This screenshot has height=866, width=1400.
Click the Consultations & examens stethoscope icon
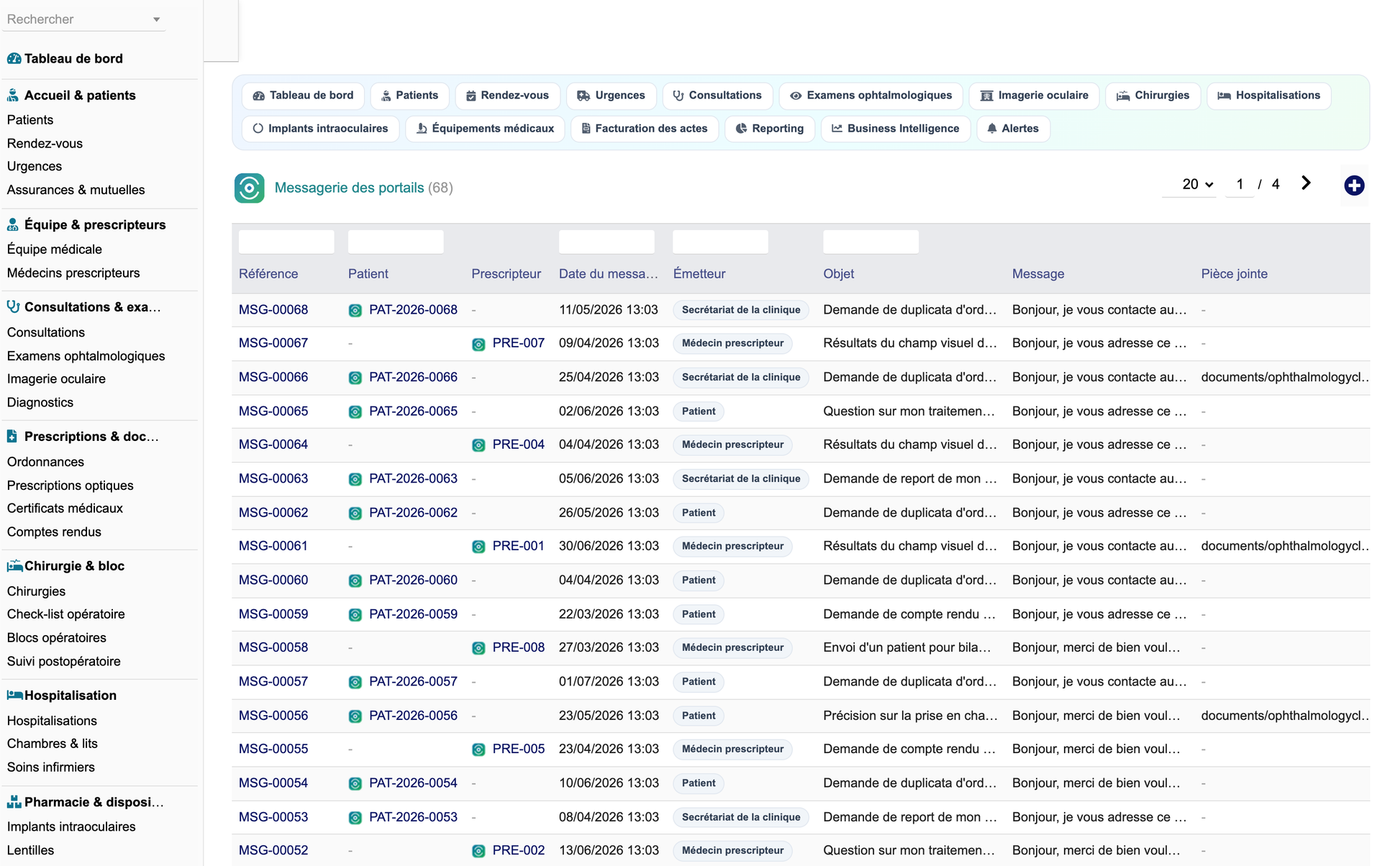(x=13, y=307)
